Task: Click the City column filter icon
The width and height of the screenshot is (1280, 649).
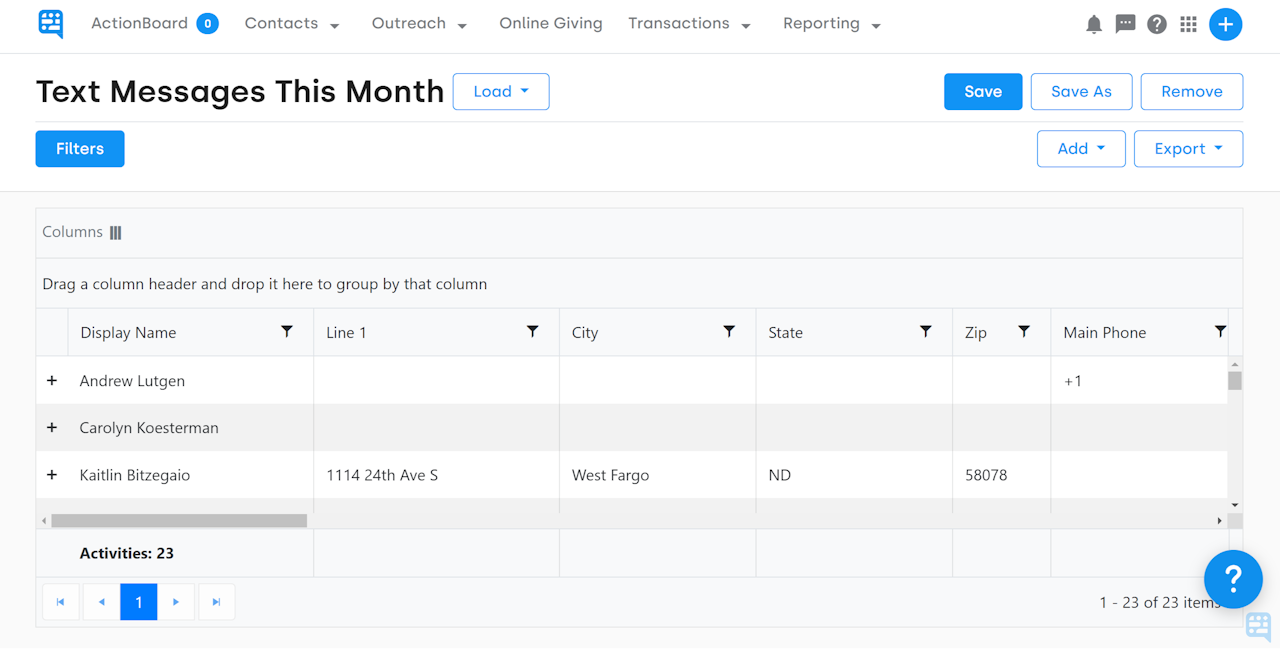Action: tap(729, 332)
